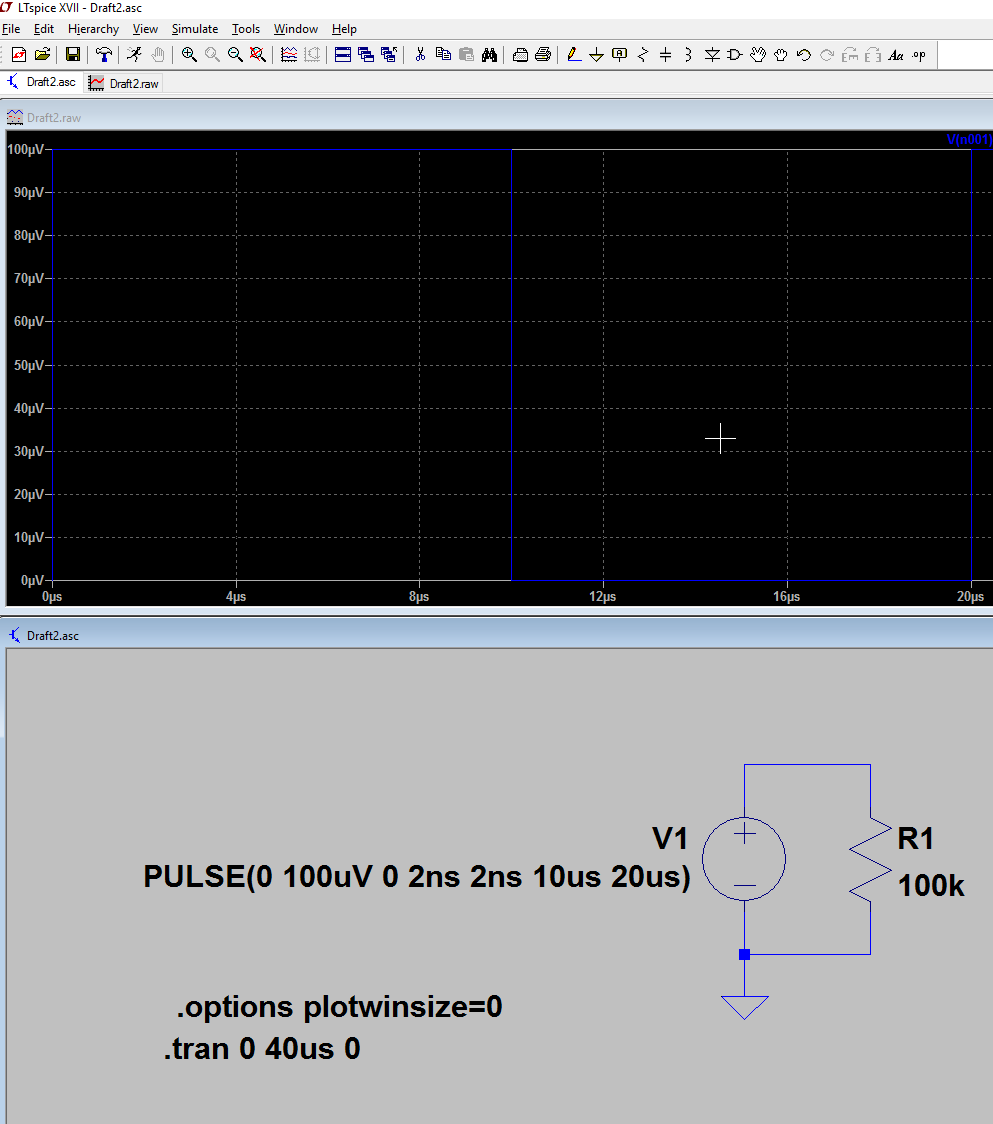Click the R1 resistor symbol

[x=870, y=859]
